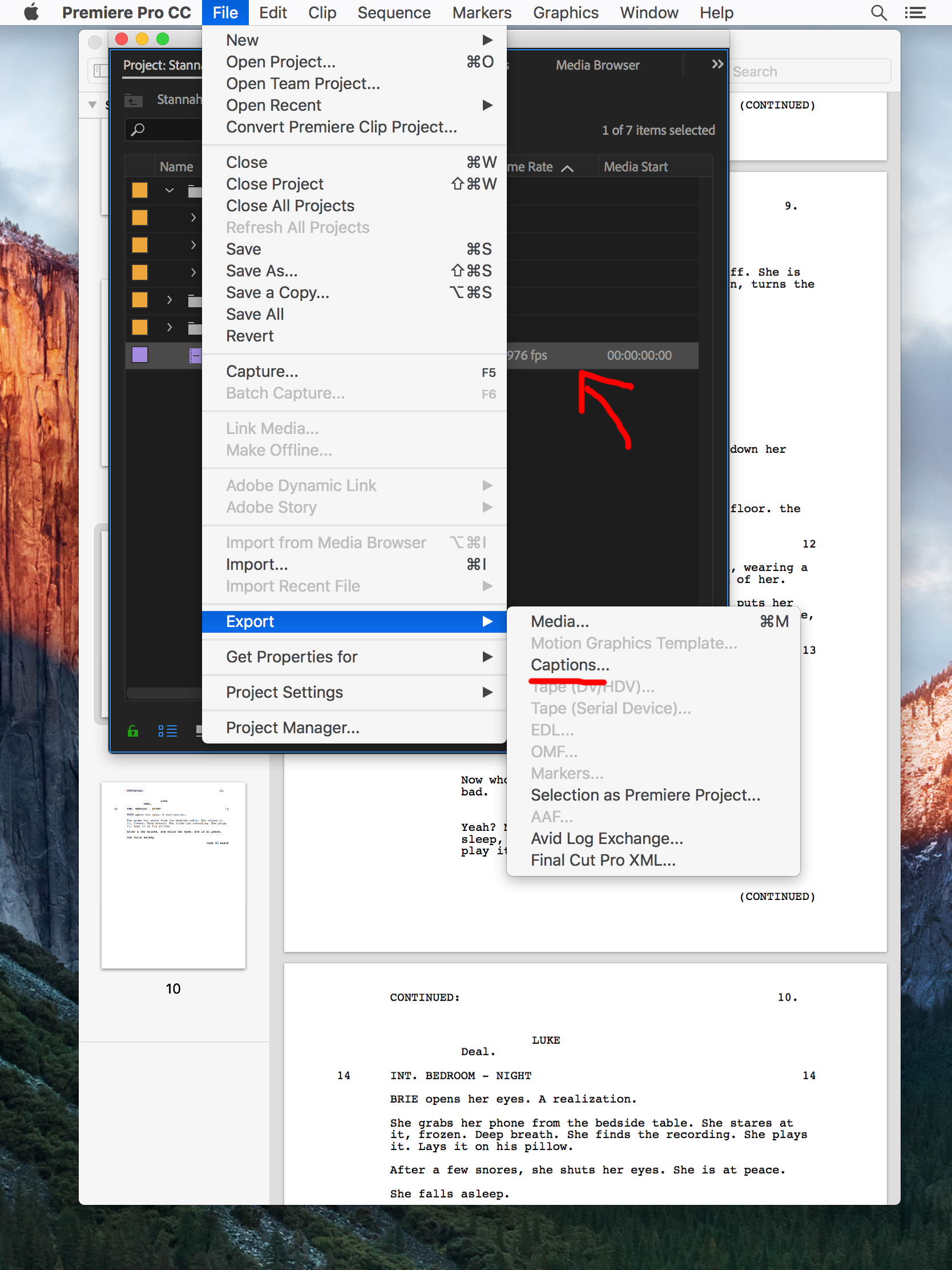Screen dimensions: 952x1270
Task: Click the Project: Stannah panel tab
Action: 162,66
